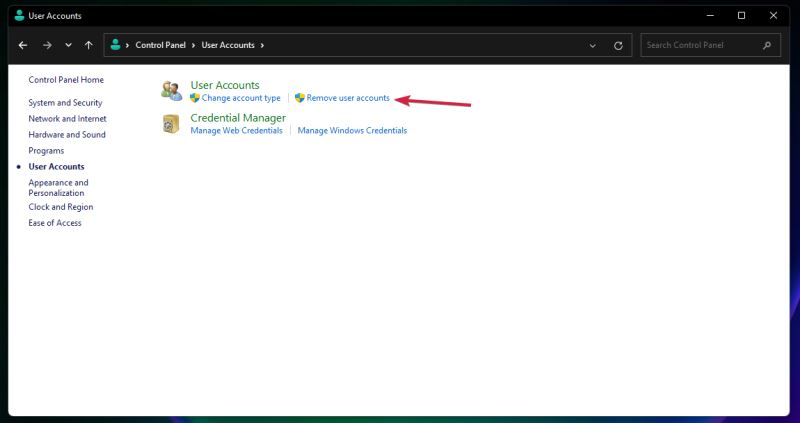Image resolution: width=800 pixels, height=423 pixels.
Task: Select Ease of Access in sidebar
Action: point(55,223)
